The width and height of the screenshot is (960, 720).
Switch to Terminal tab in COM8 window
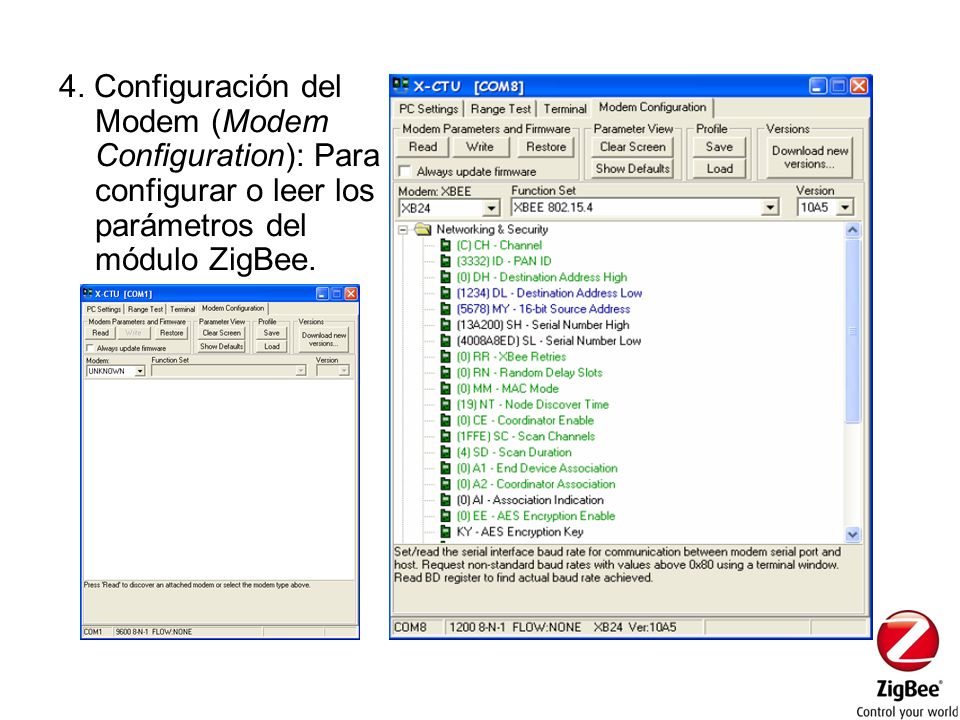(564, 109)
